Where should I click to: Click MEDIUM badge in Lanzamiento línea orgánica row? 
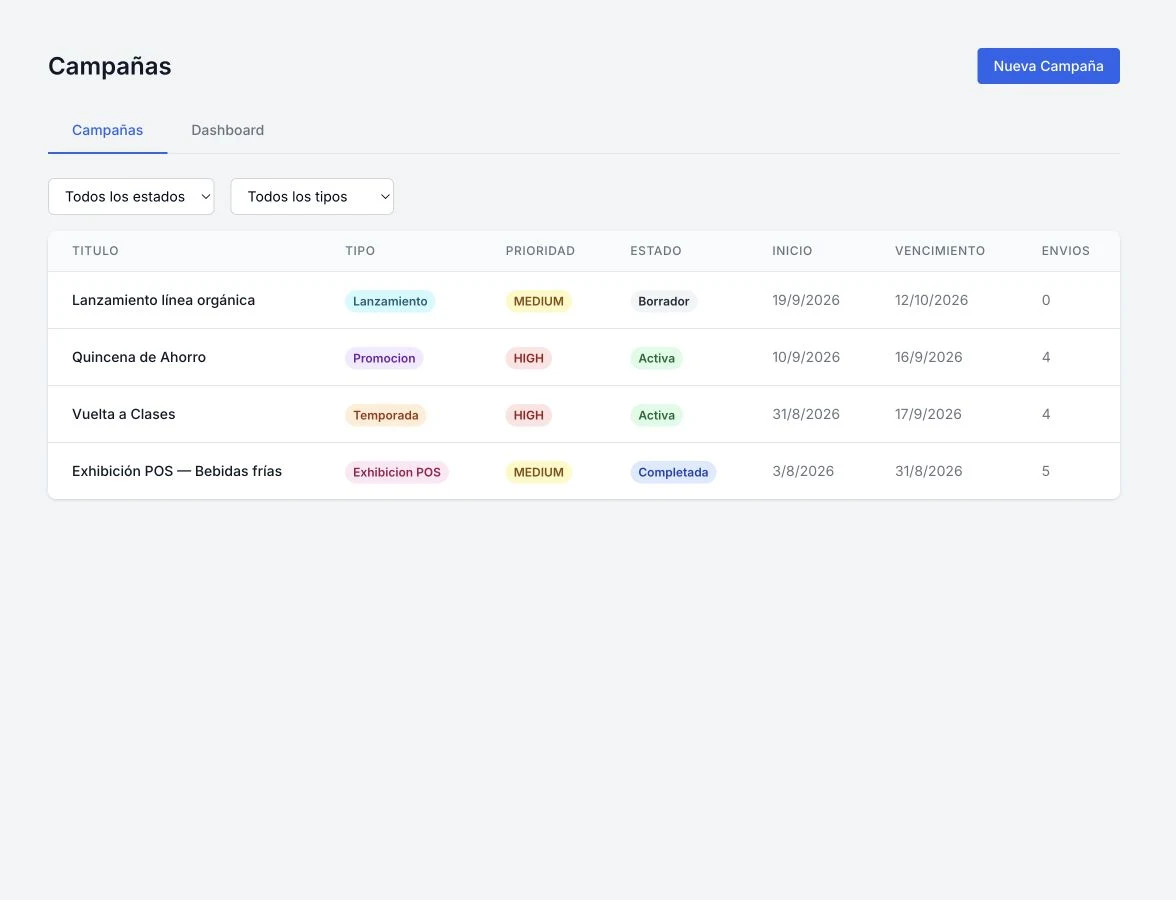pyautogui.click(x=538, y=301)
